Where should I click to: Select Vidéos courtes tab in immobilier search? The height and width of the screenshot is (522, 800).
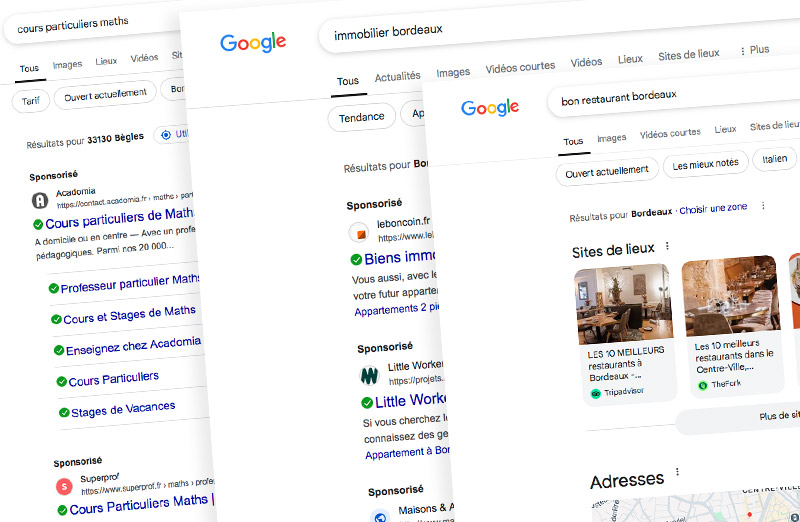pyautogui.click(x=520, y=67)
